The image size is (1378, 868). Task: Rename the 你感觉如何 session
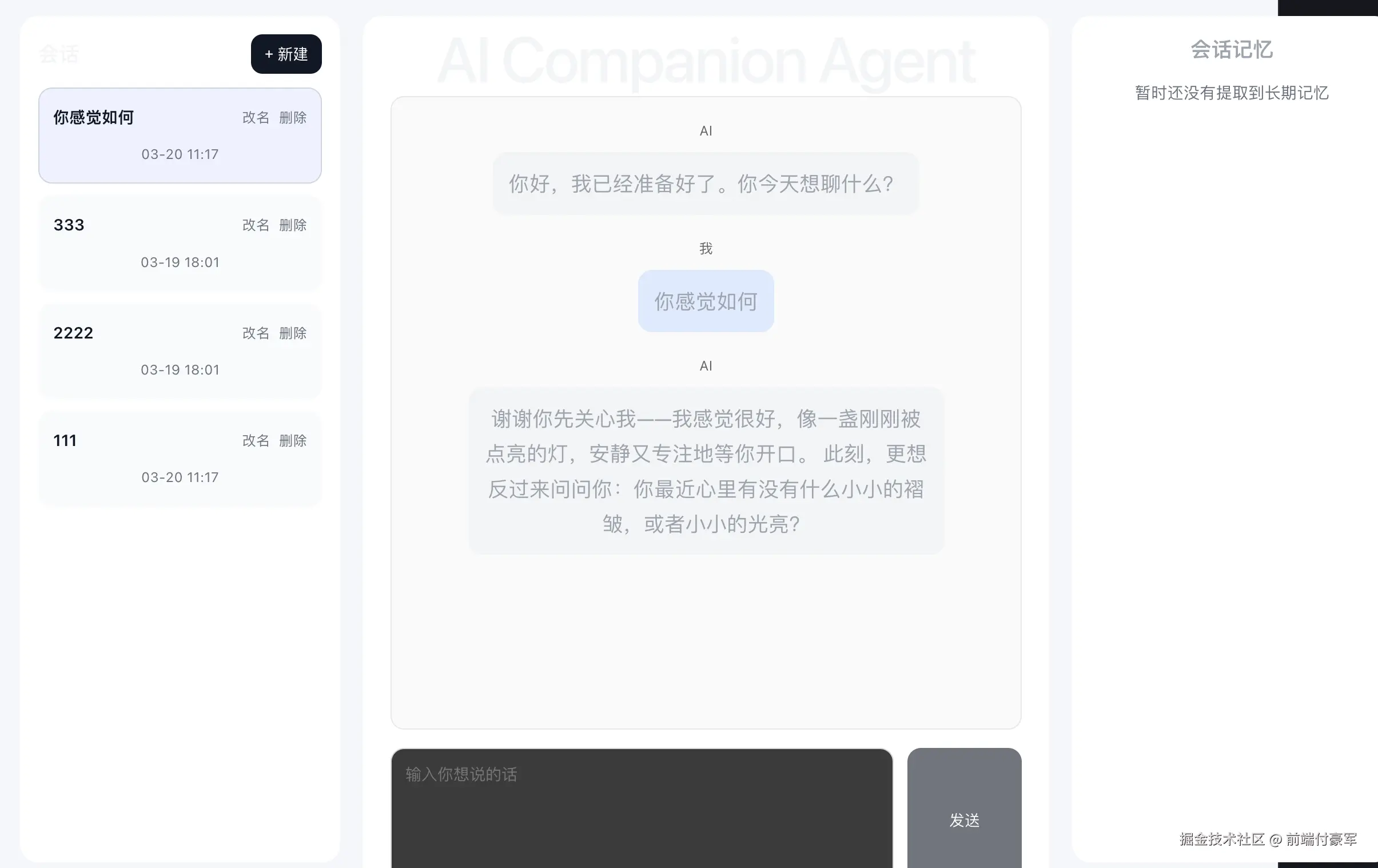(255, 117)
